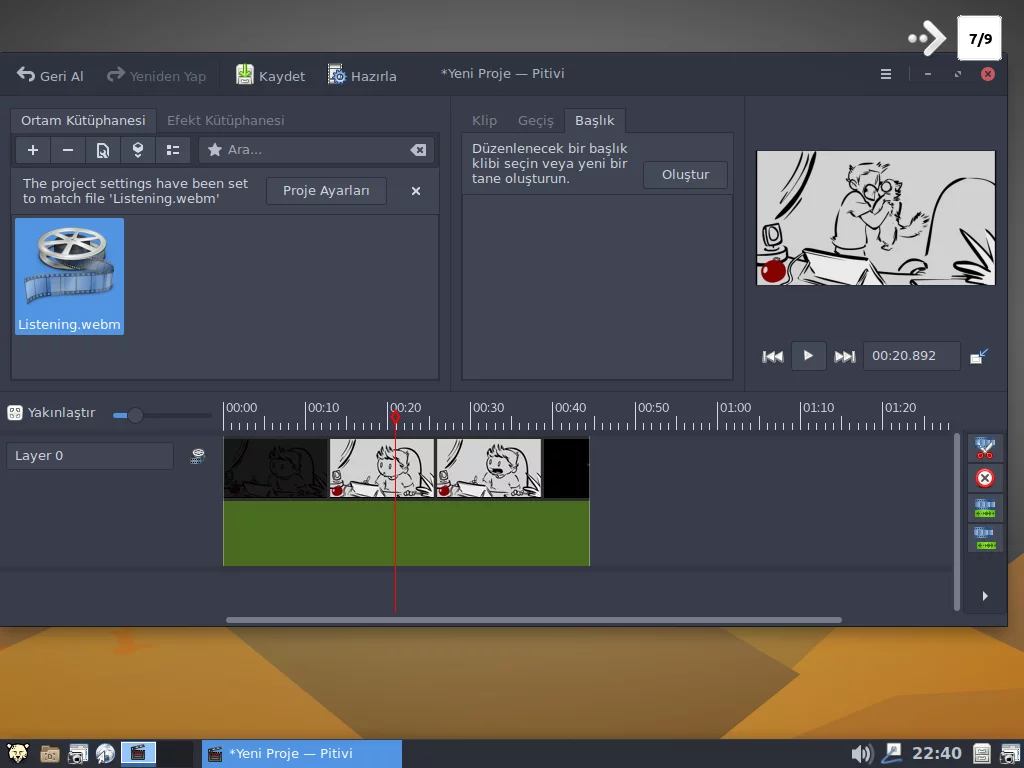Open the Geçiş tab in the middle panel
Viewport: 1024px width, 768px height.
tap(536, 120)
